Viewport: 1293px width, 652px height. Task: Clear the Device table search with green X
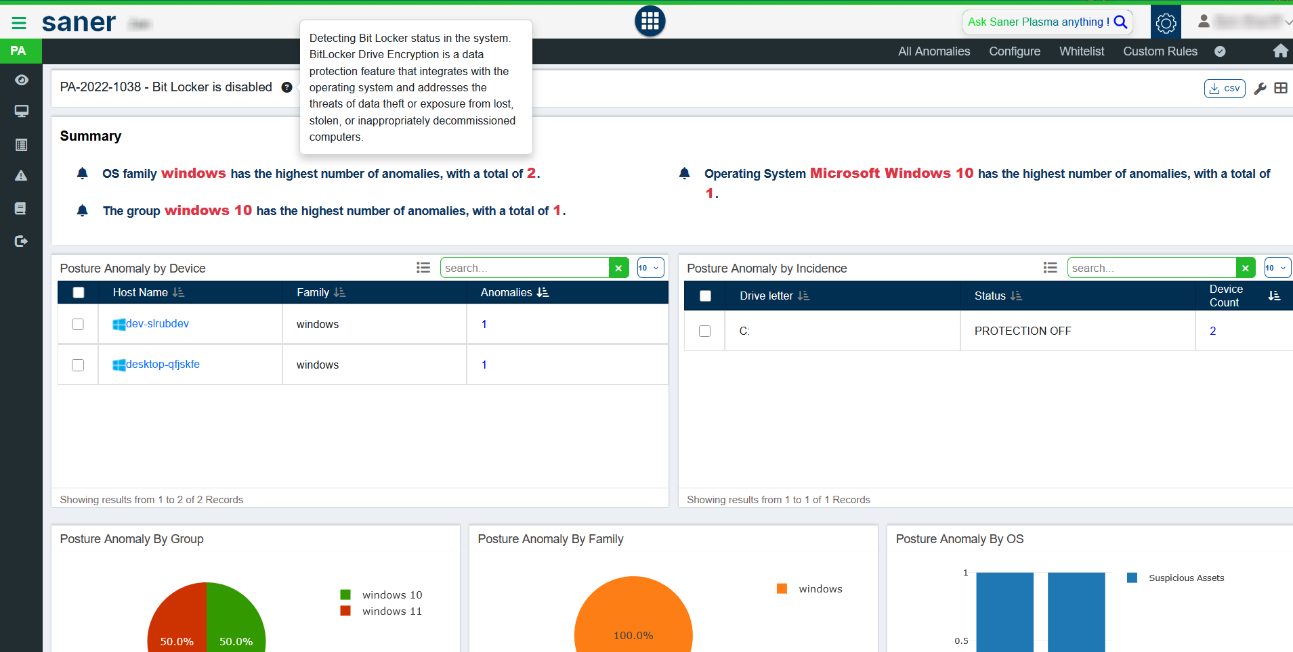[618, 268]
